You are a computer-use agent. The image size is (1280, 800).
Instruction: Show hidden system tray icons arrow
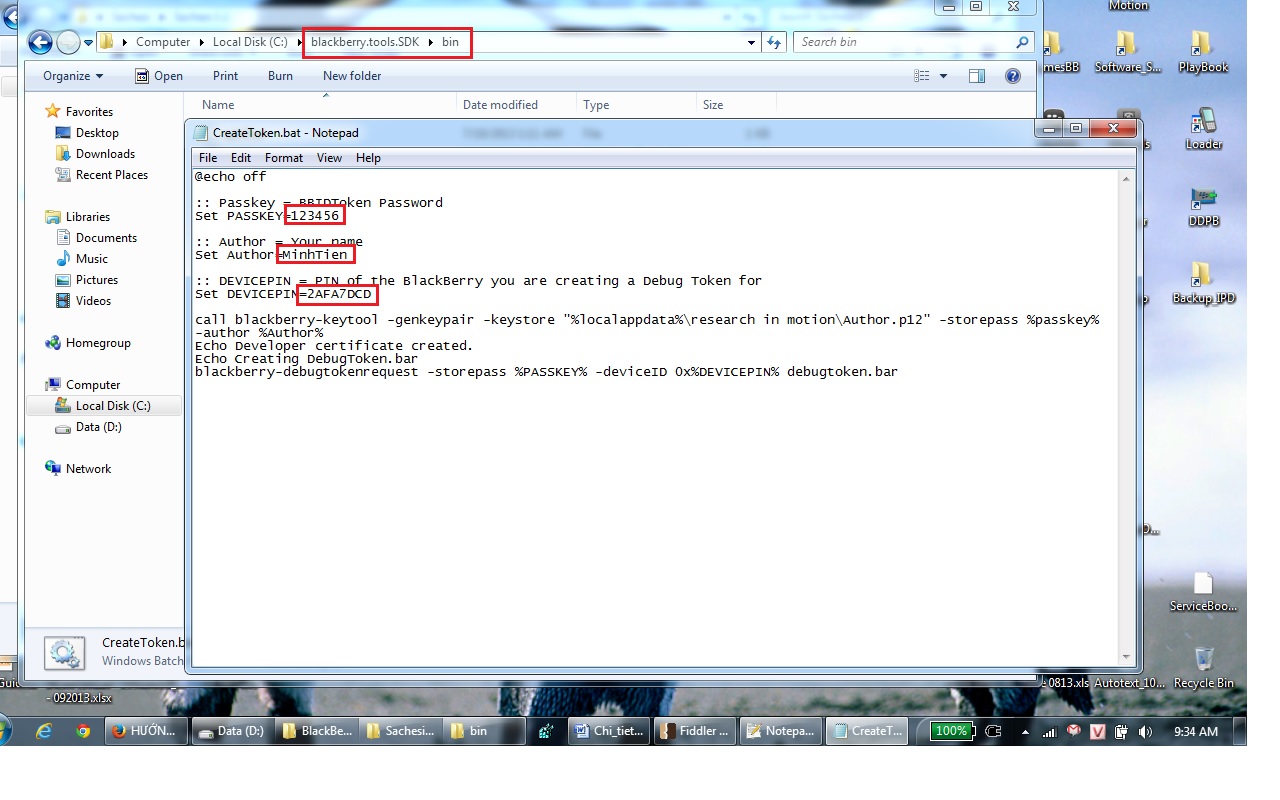tap(1025, 732)
